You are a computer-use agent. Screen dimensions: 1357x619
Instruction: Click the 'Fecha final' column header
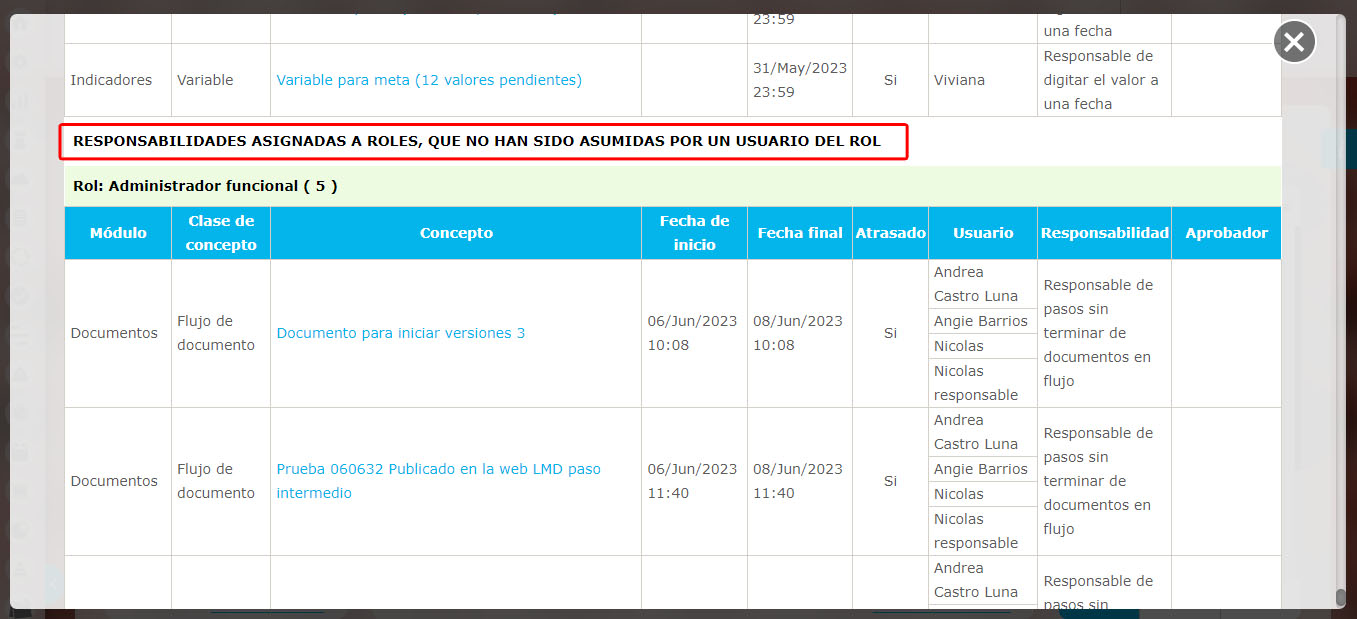[x=800, y=233]
